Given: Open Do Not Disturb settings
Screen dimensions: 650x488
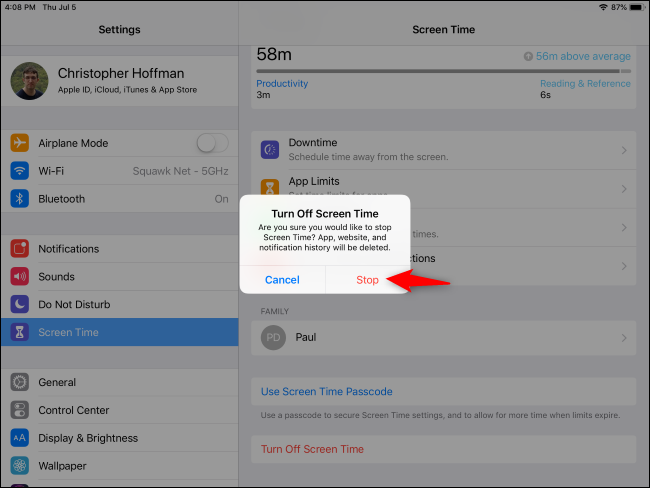Looking at the screenshot, I should [x=119, y=304].
